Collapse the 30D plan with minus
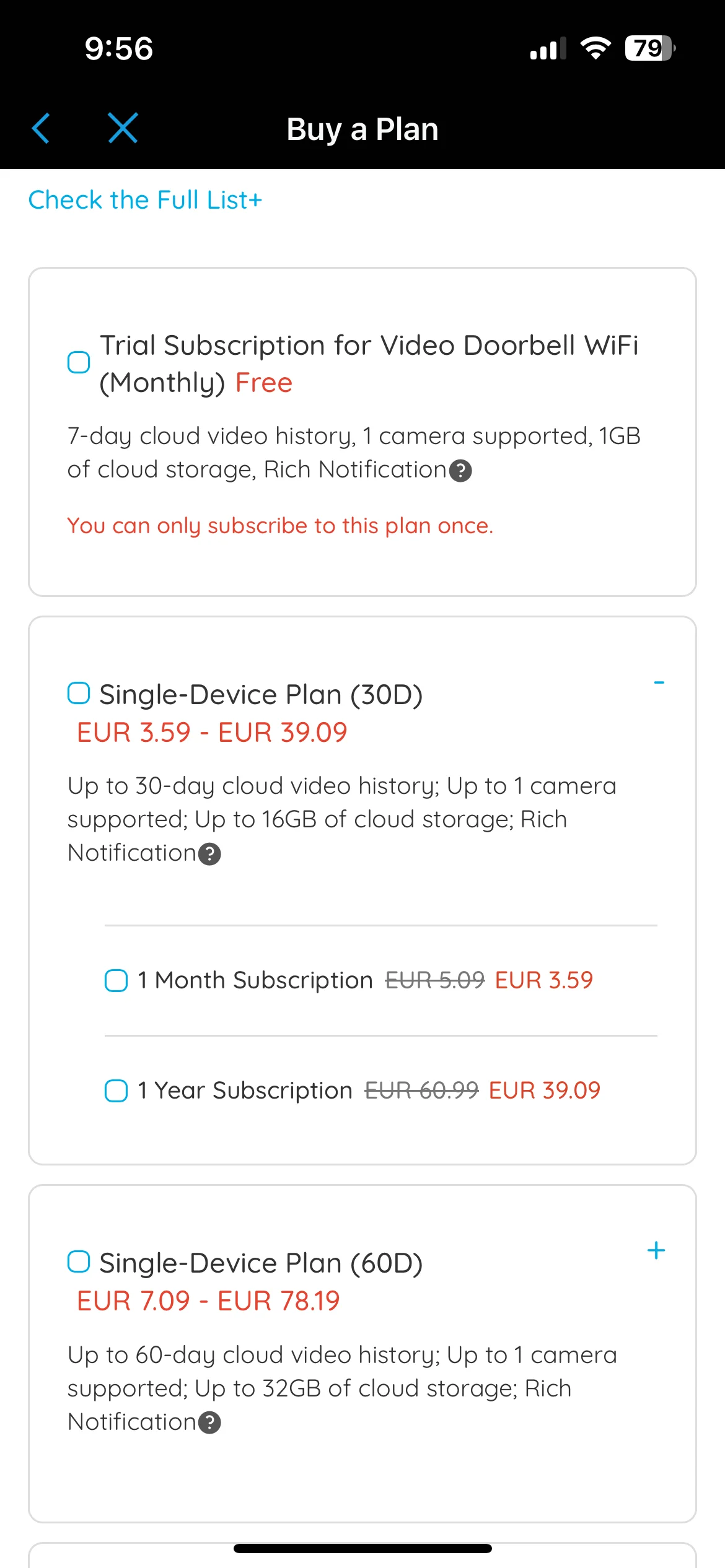 659,682
